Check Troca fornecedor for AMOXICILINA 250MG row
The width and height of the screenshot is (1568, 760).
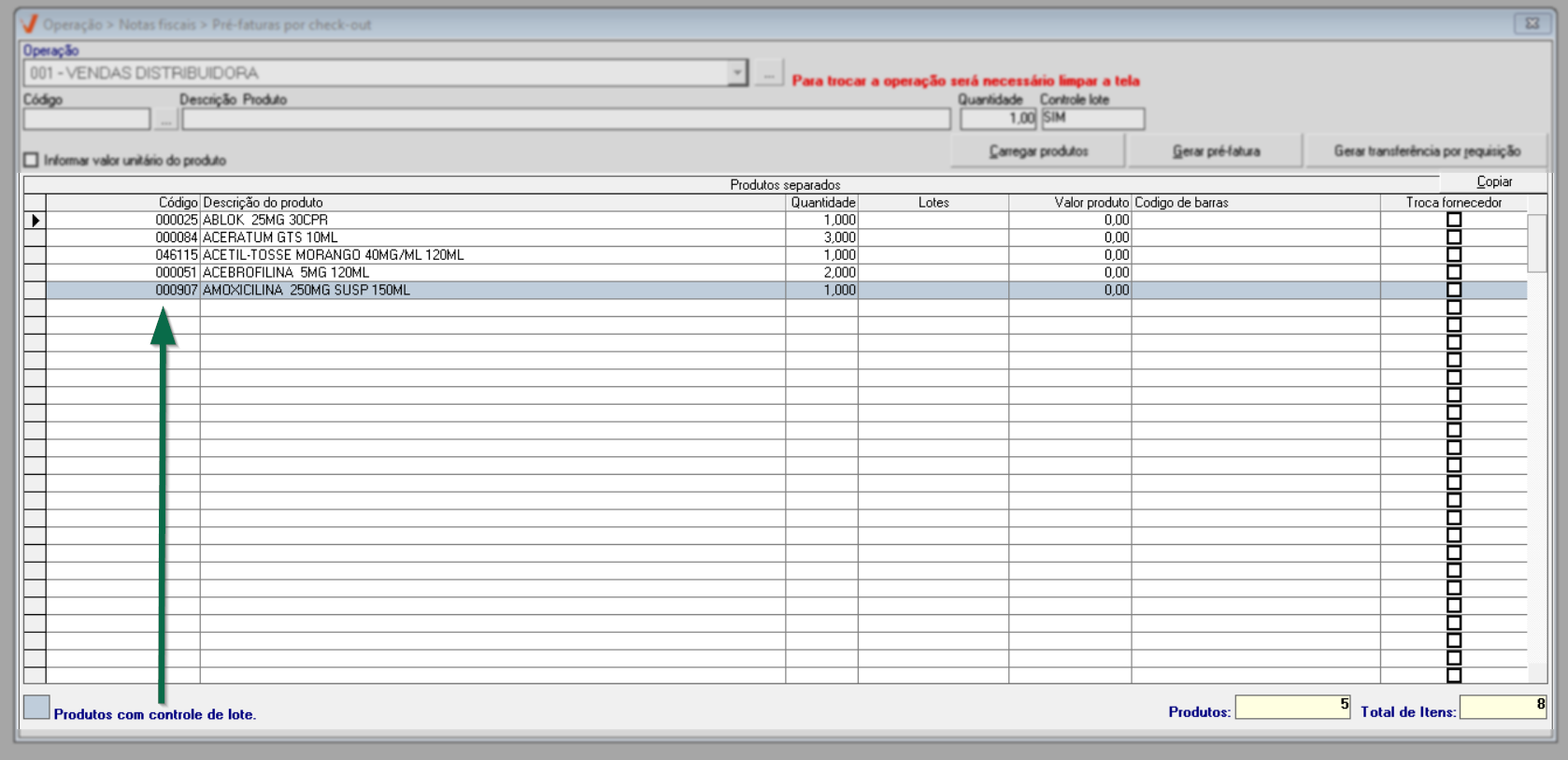coord(1454,290)
